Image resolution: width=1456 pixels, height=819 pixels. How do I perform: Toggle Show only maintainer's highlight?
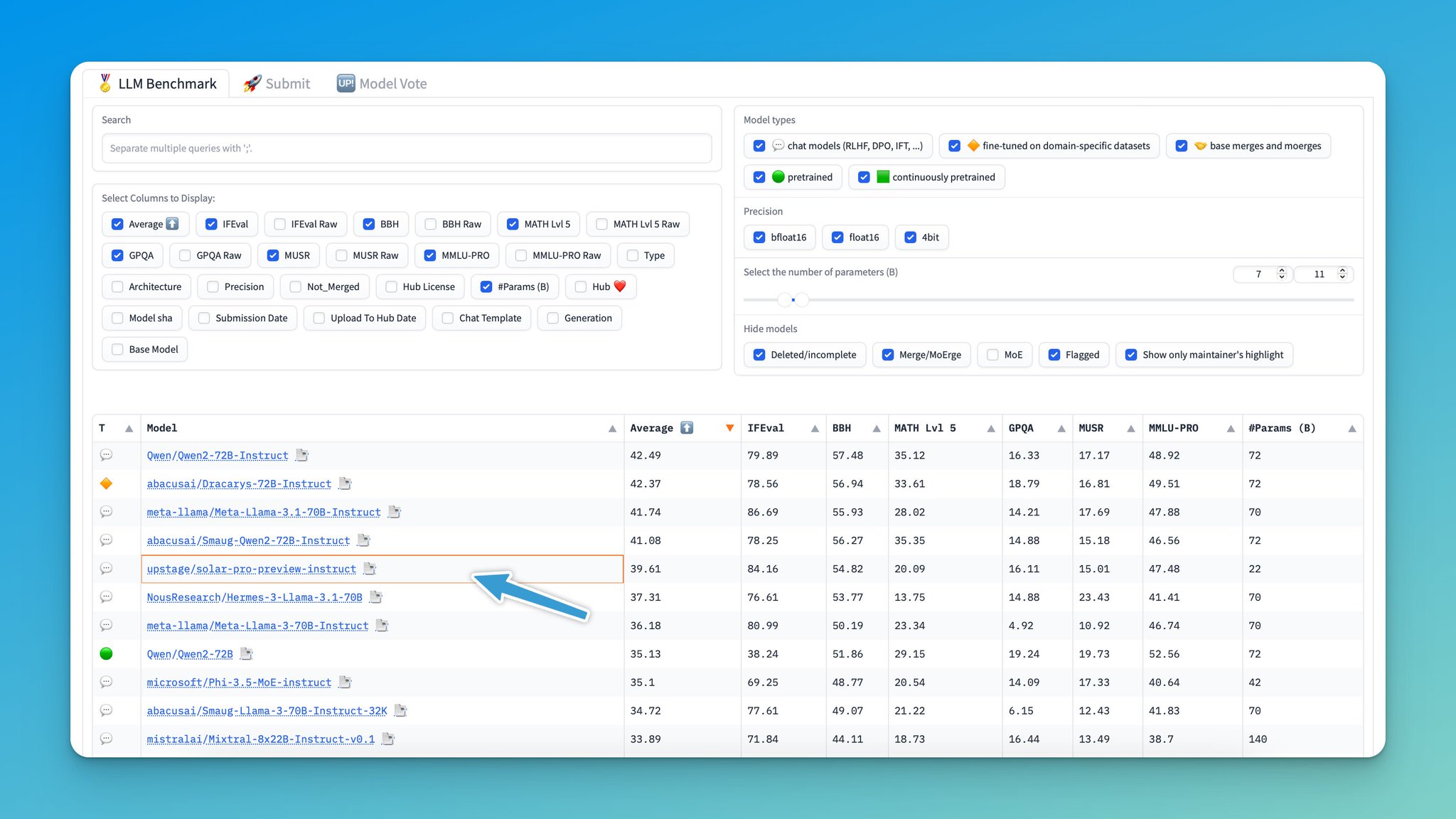pyautogui.click(x=1131, y=355)
